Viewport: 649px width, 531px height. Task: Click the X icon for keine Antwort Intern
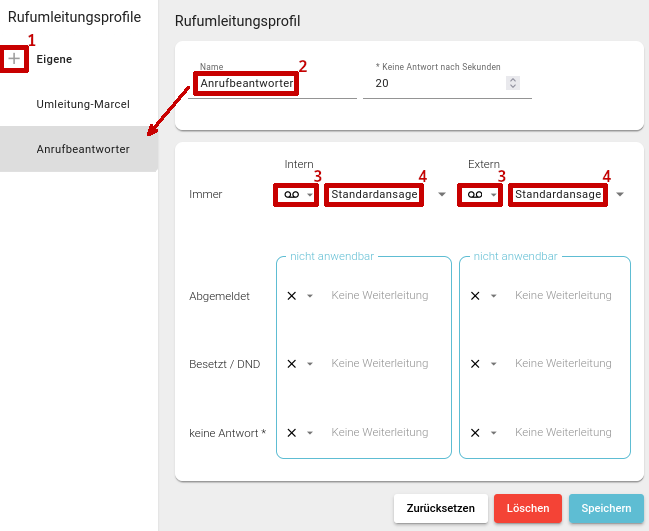(291, 433)
